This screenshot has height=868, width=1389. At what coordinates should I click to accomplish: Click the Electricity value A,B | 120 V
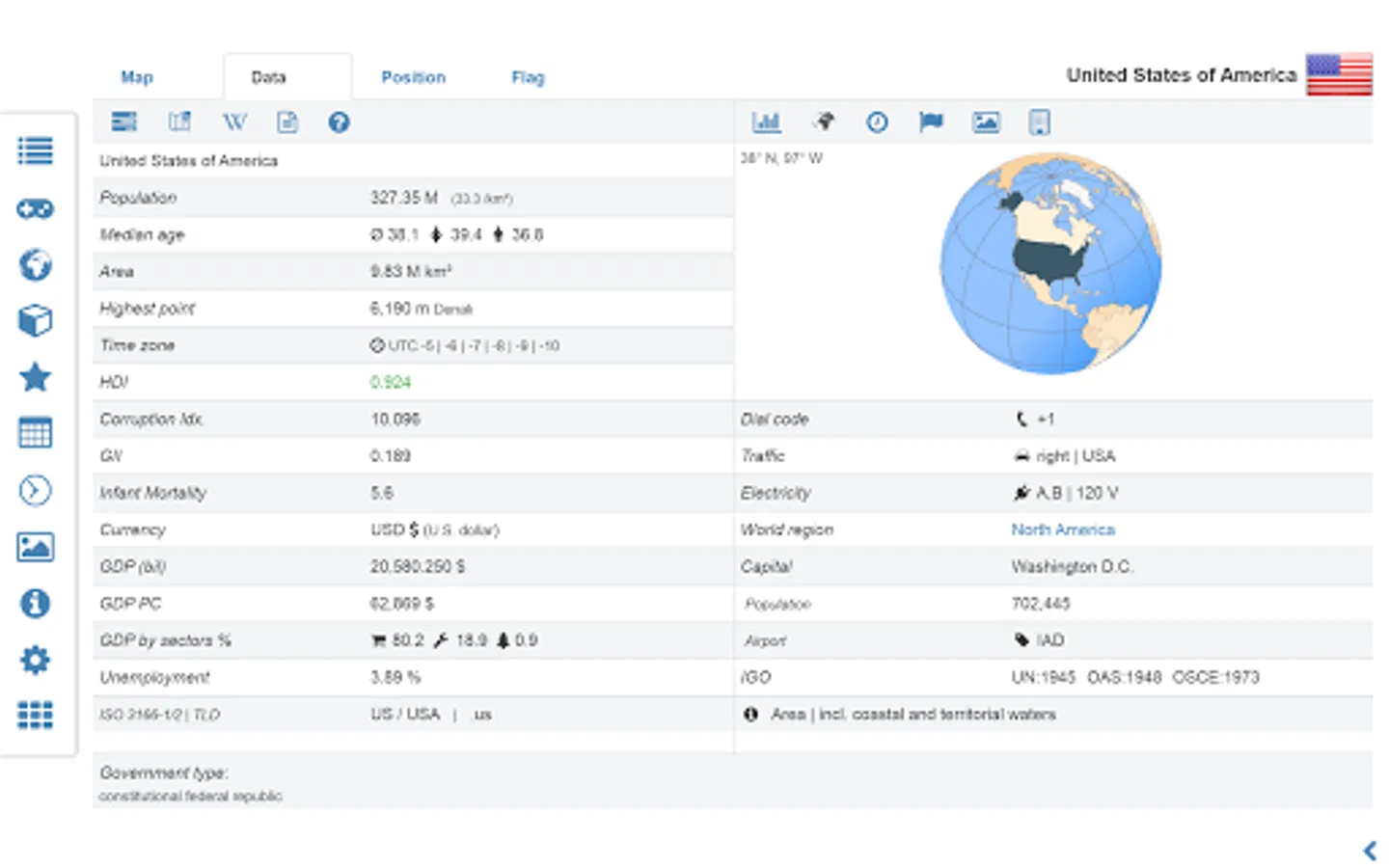[1076, 493]
